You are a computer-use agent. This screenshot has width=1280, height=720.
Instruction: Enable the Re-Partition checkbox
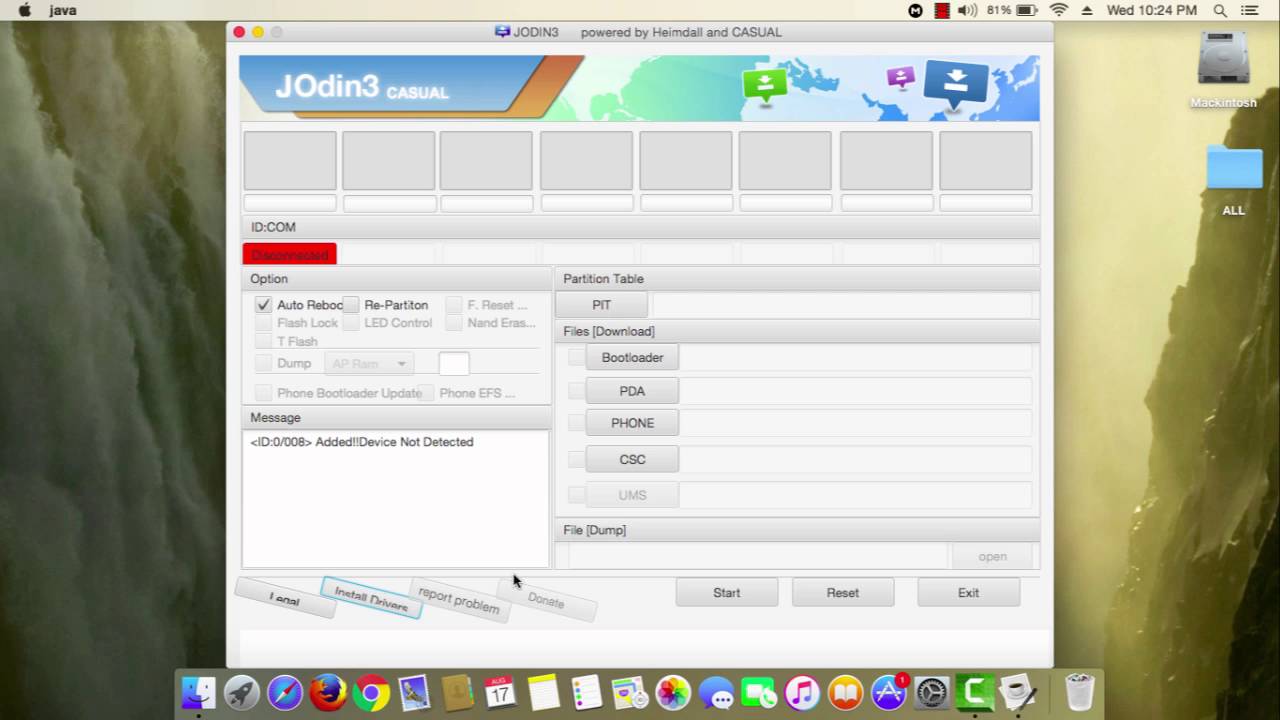click(351, 305)
